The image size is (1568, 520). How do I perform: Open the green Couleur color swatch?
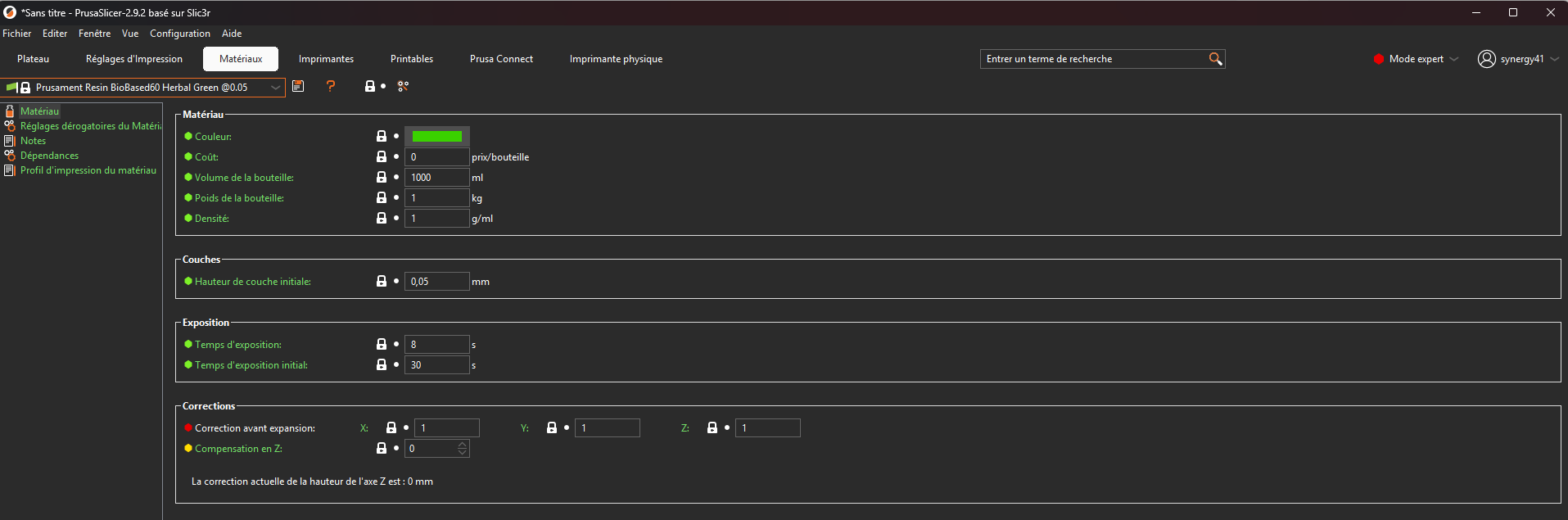pyautogui.click(x=436, y=136)
